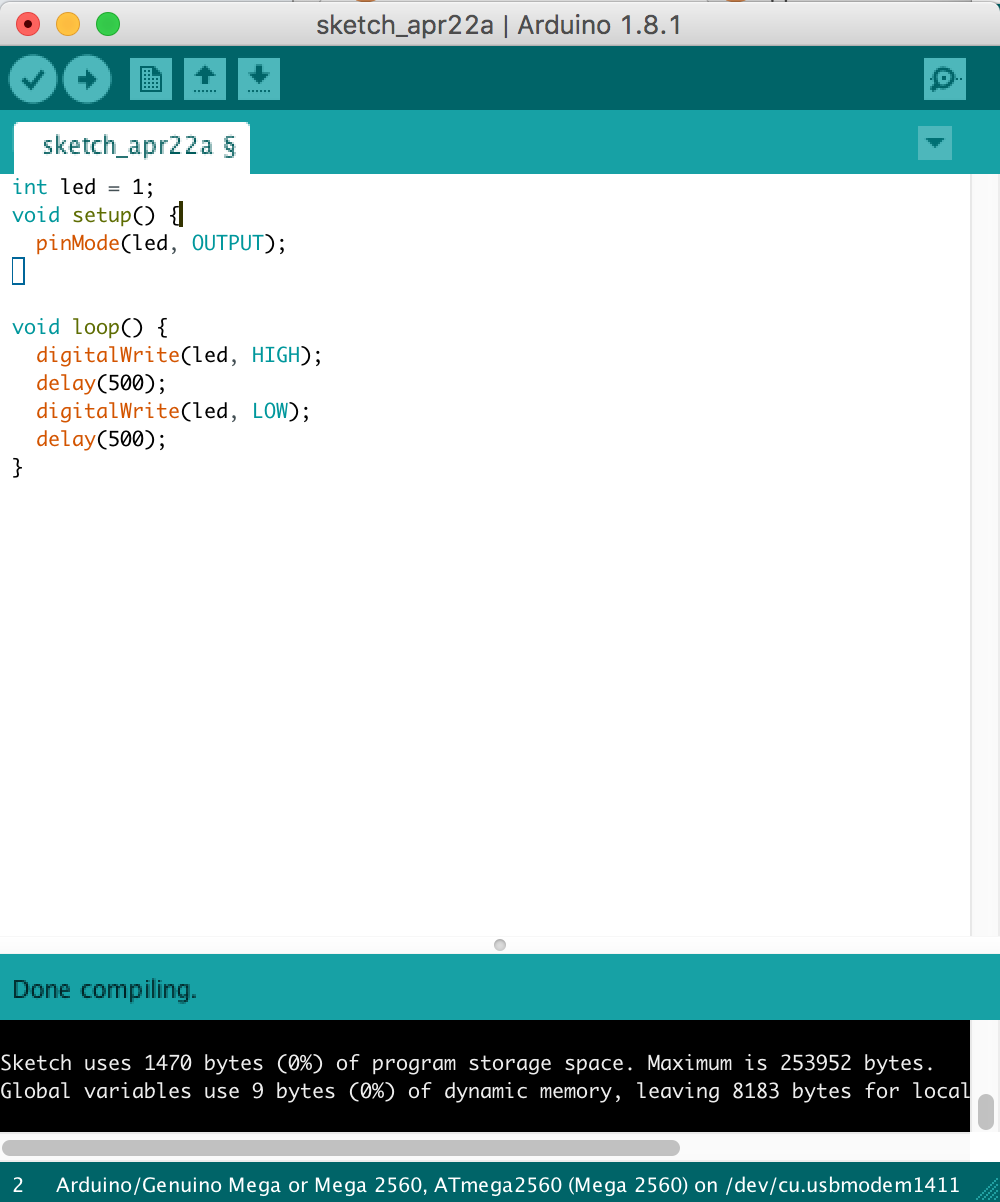Minimize the Arduino window with yellow button
This screenshot has width=1000, height=1202.
point(68,24)
